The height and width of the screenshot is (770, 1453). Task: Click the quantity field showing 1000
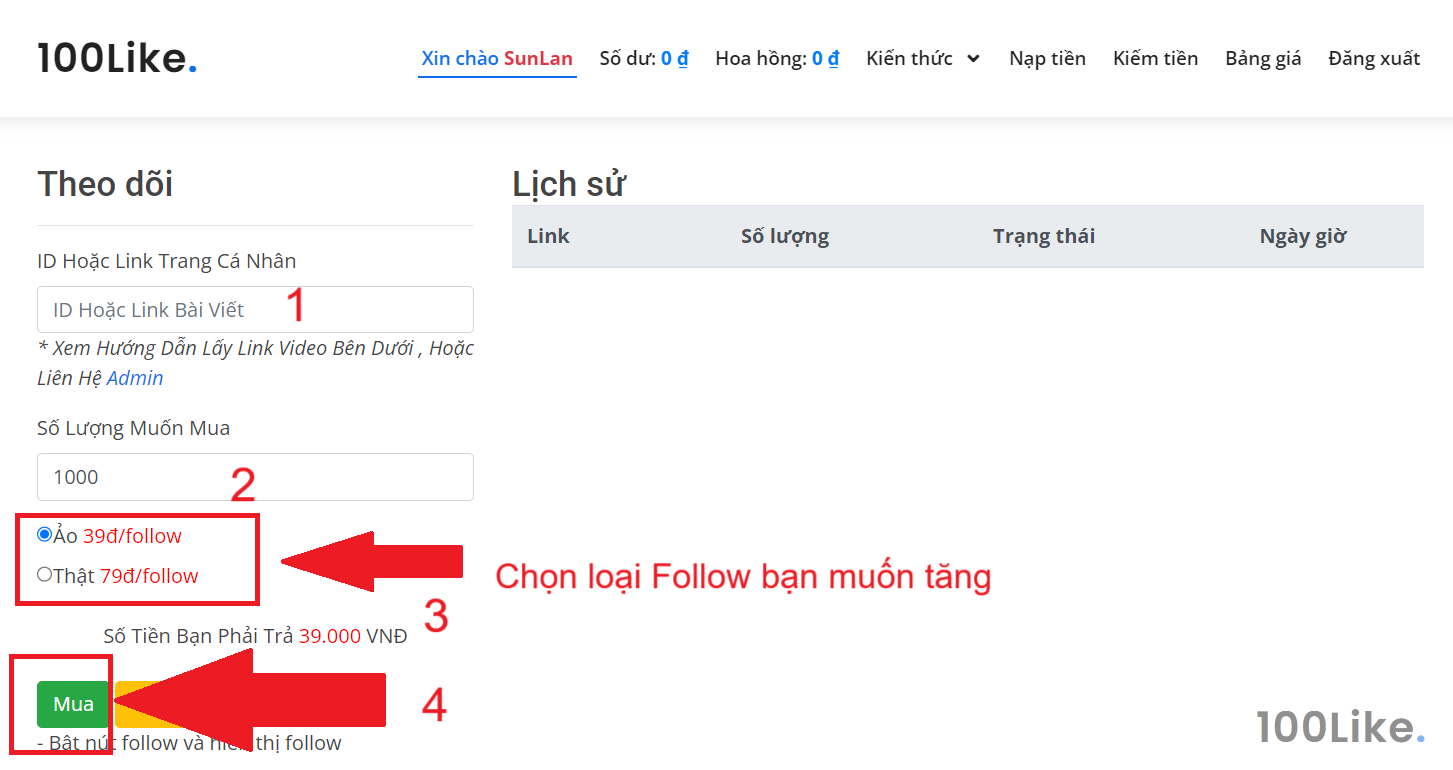[x=255, y=477]
